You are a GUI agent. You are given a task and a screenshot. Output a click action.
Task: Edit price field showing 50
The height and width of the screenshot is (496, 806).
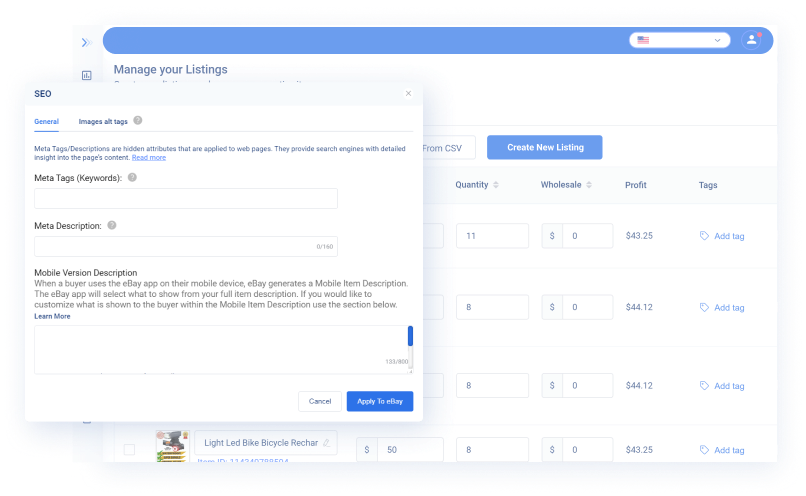pyautogui.click(x=410, y=450)
